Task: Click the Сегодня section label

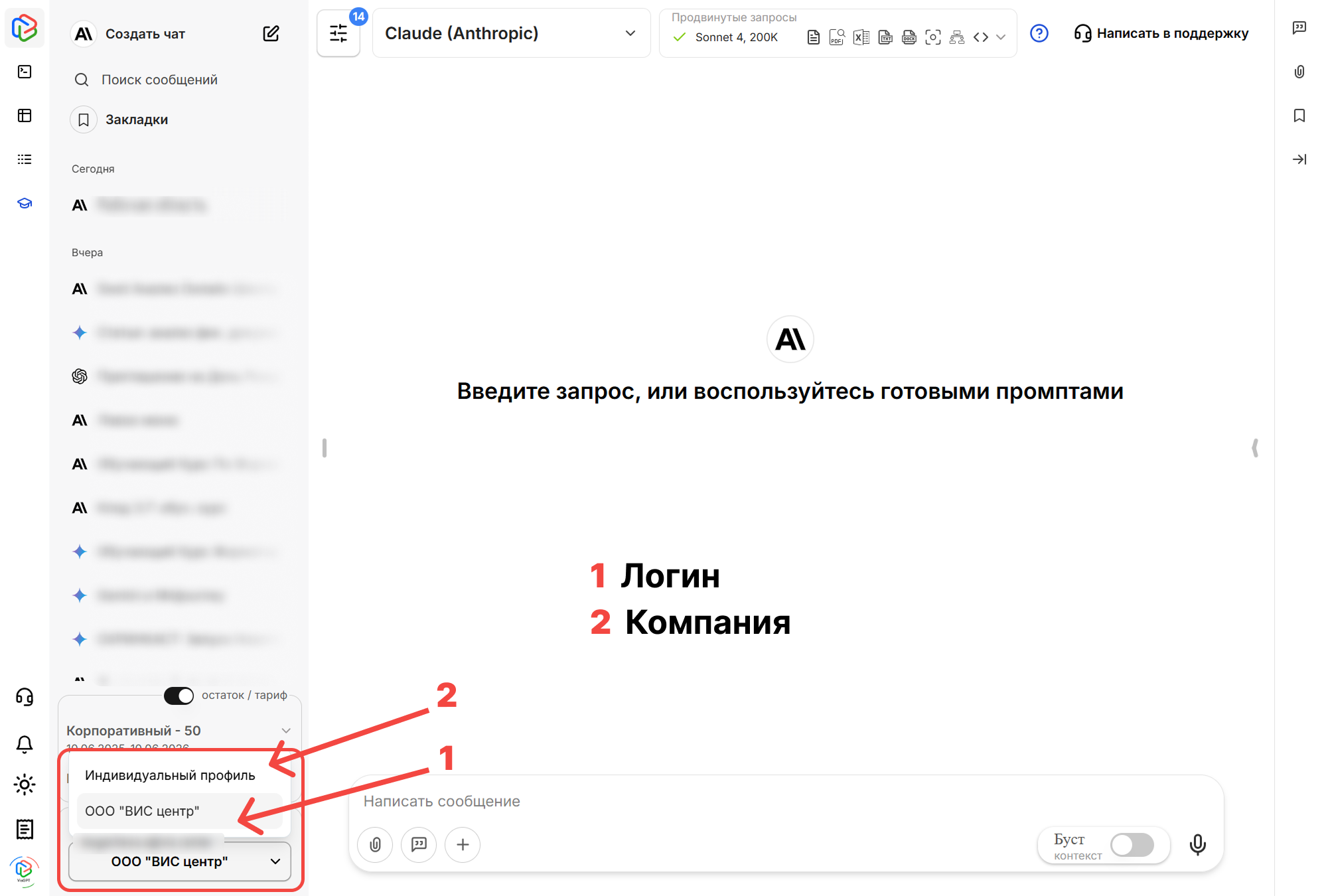Action: 93,169
